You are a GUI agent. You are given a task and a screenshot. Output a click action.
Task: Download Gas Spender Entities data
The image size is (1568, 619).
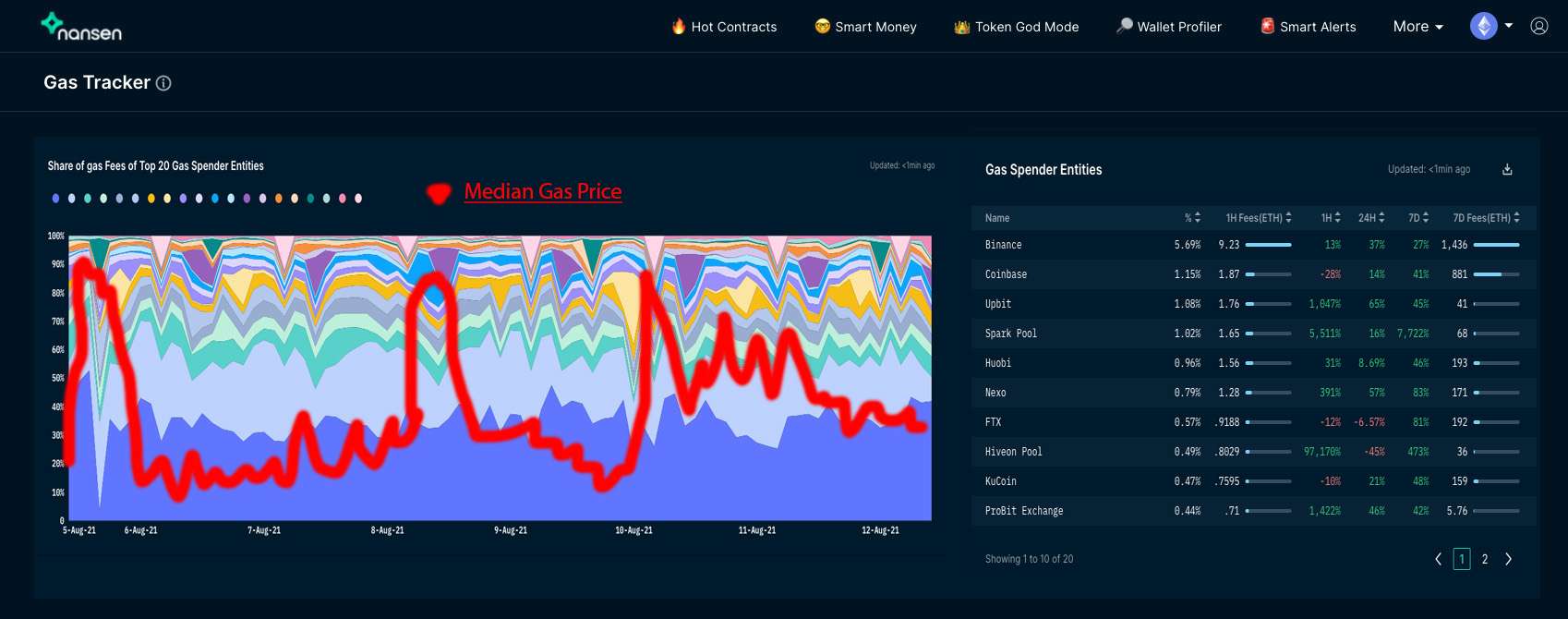[1507, 169]
